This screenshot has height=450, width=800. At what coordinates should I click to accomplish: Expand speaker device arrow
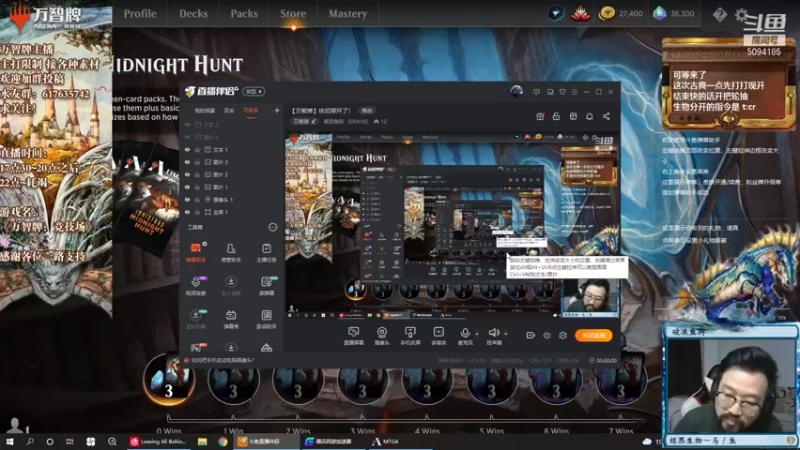coord(506,334)
